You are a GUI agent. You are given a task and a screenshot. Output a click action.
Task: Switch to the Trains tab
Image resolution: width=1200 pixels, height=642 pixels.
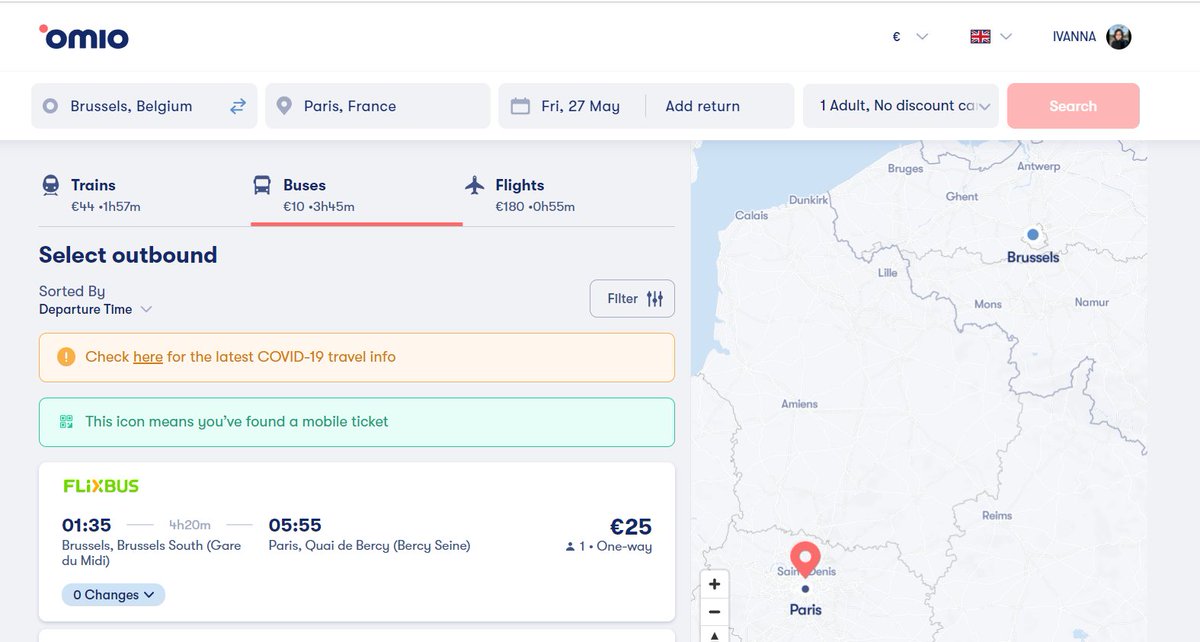pyautogui.click(x=144, y=195)
